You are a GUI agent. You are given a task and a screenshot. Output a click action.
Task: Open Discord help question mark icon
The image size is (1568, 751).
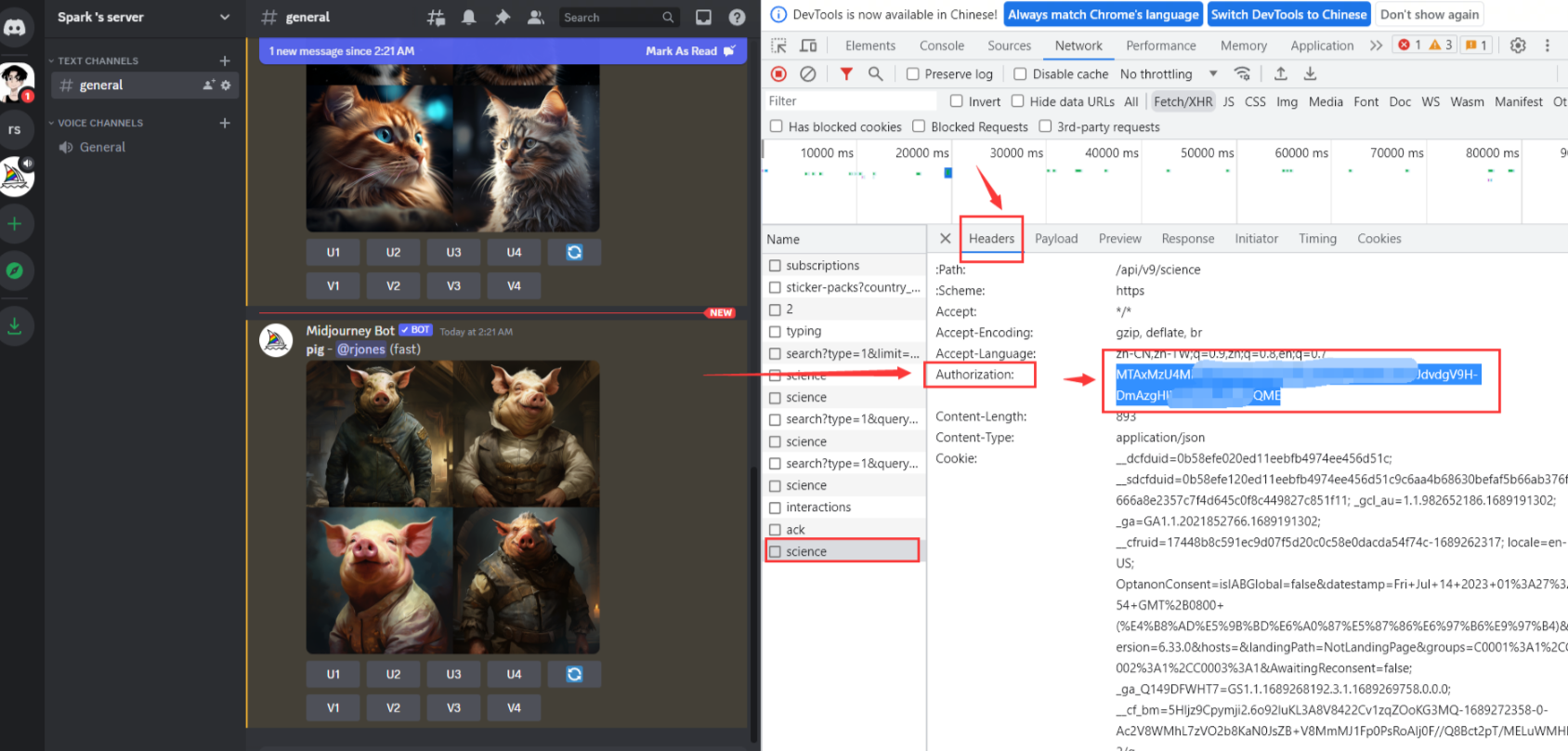737,17
